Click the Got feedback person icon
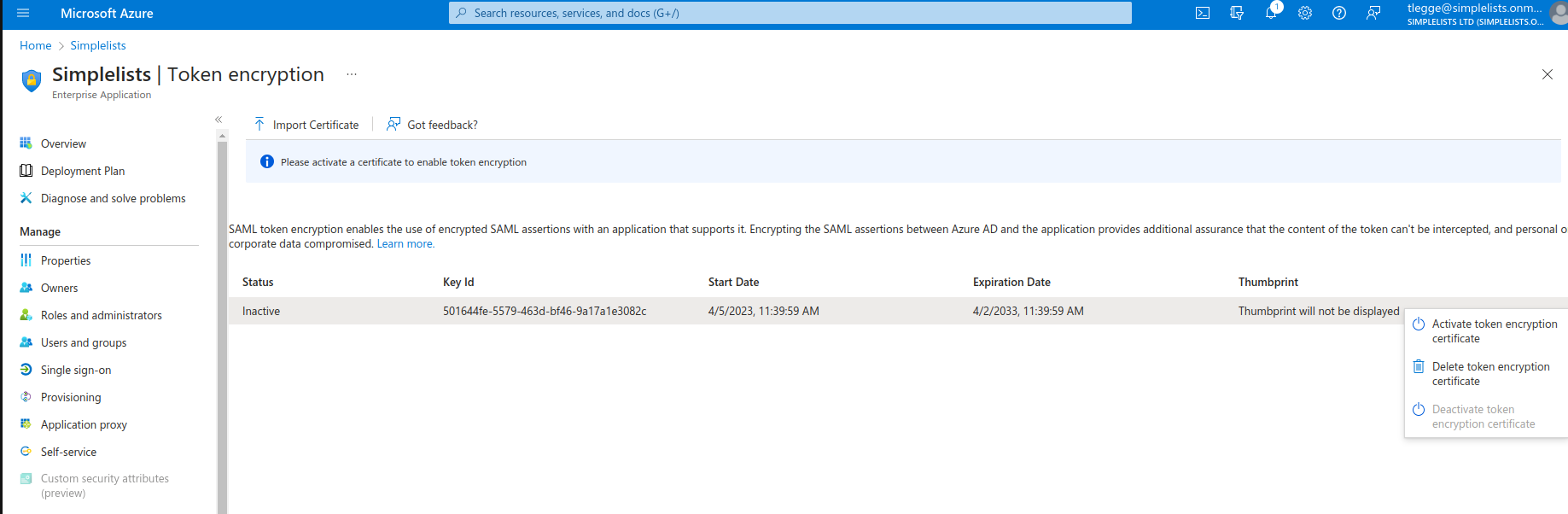 (x=393, y=125)
